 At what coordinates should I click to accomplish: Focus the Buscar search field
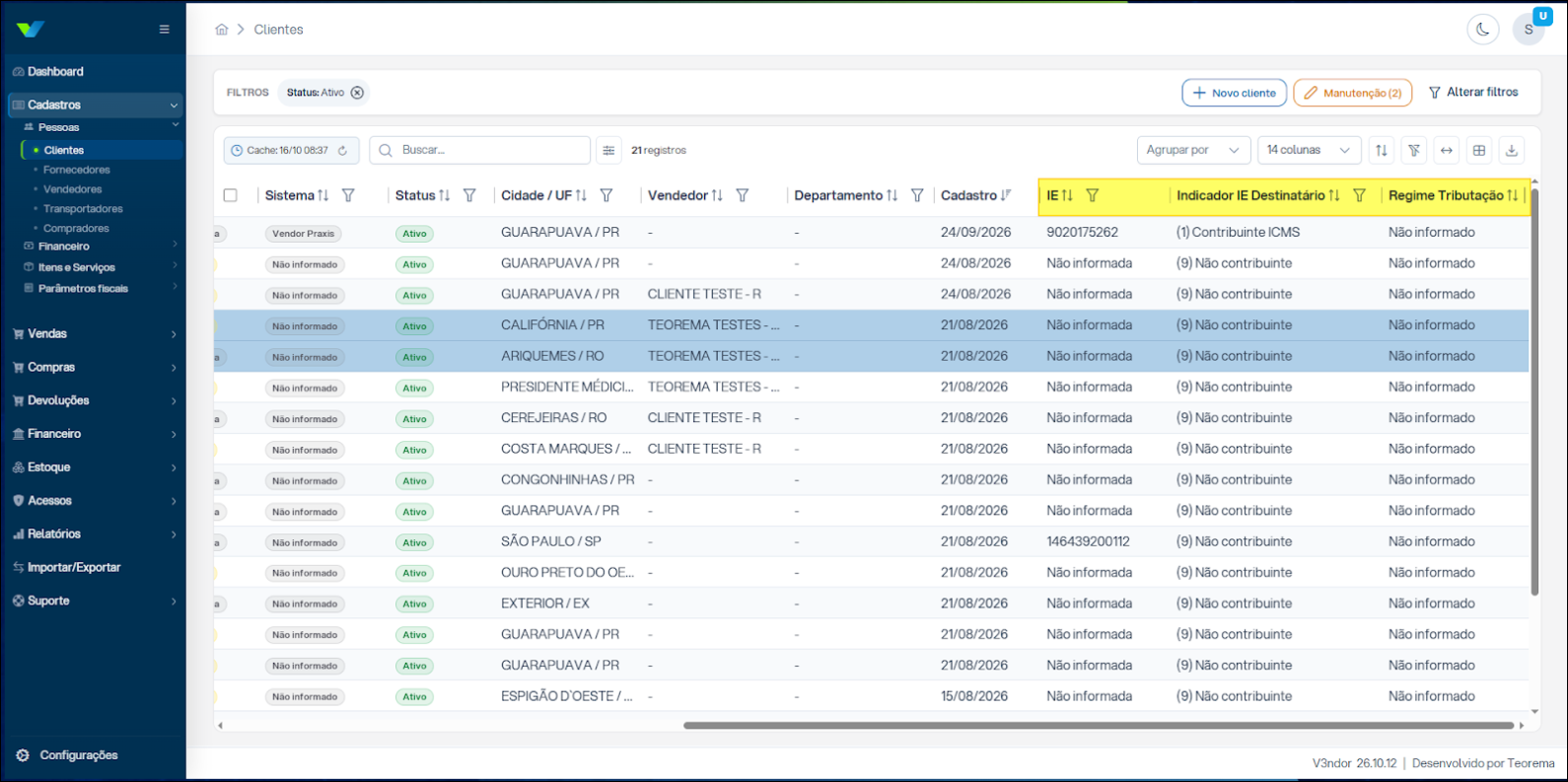480,151
